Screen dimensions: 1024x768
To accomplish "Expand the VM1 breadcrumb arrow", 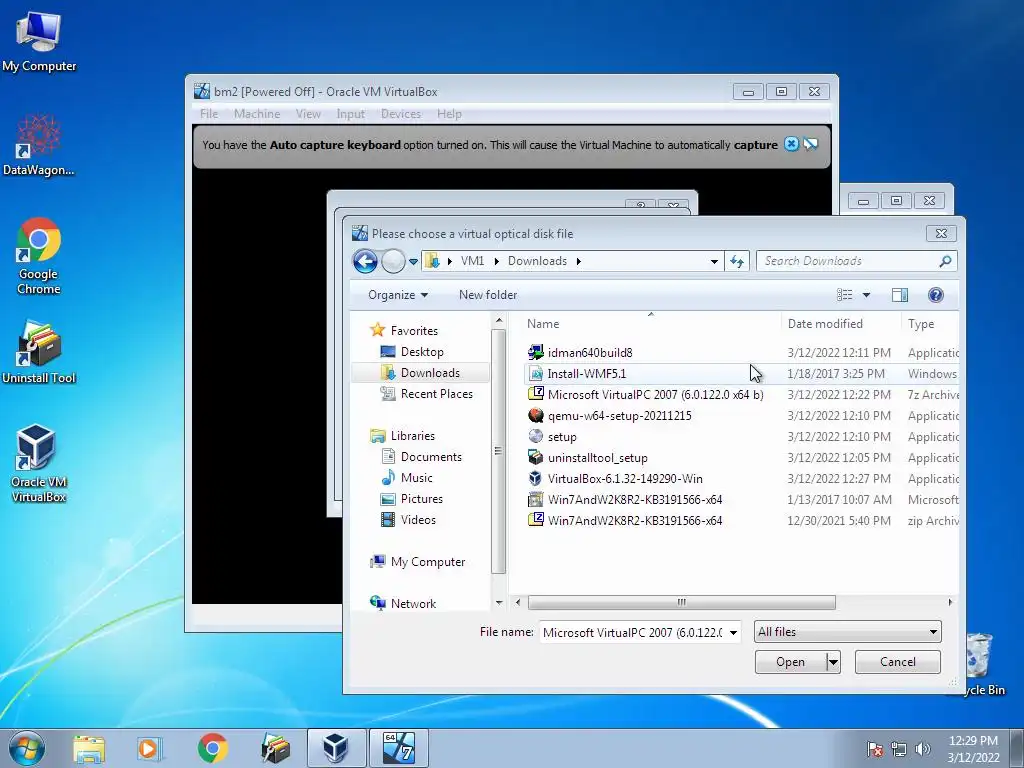I will [496, 261].
